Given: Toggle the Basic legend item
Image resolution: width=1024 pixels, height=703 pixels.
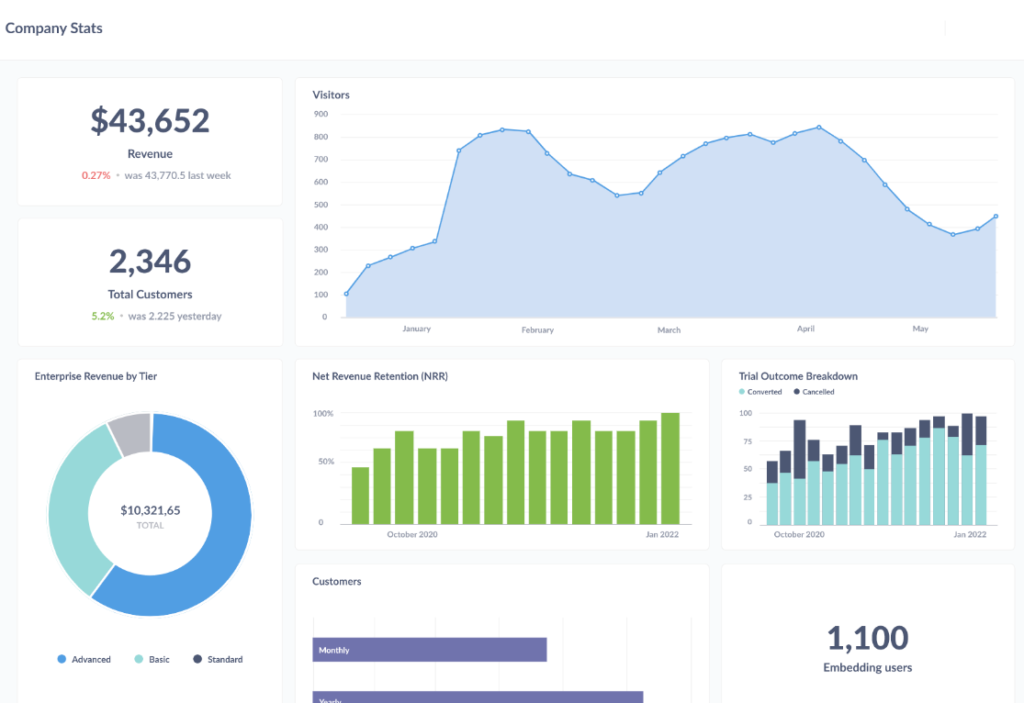Looking at the screenshot, I should [152, 659].
